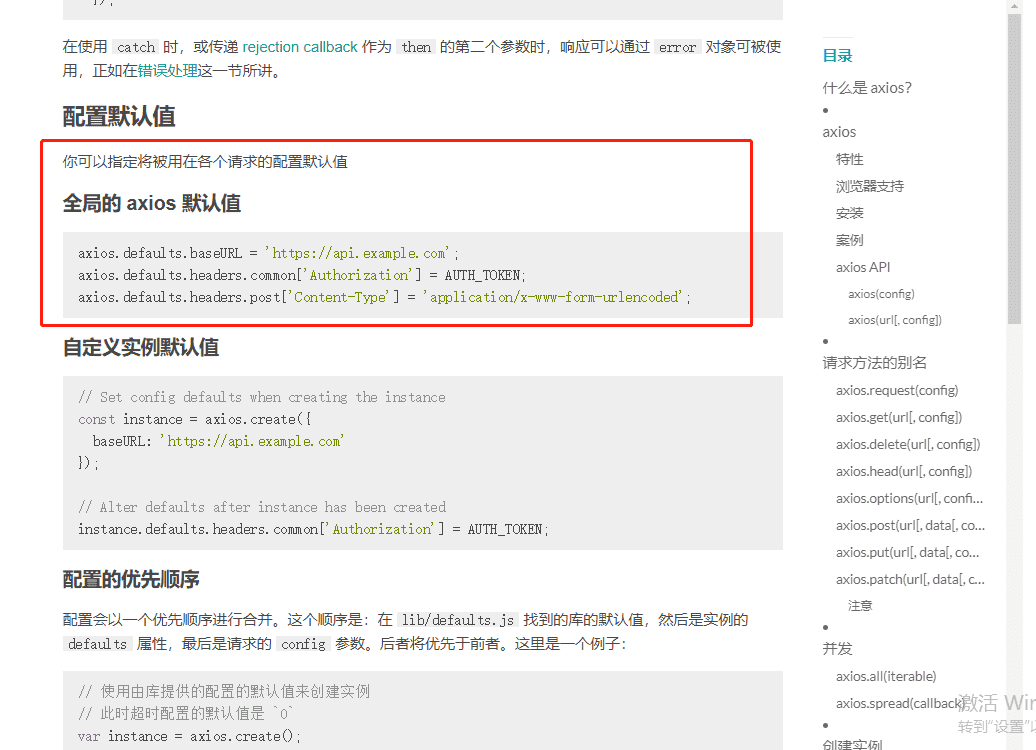The height and width of the screenshot is (750, 1036).
Task: Click the axios.defaults.baseURL code line
Action: pyautogui.click(x=268, y=254)
